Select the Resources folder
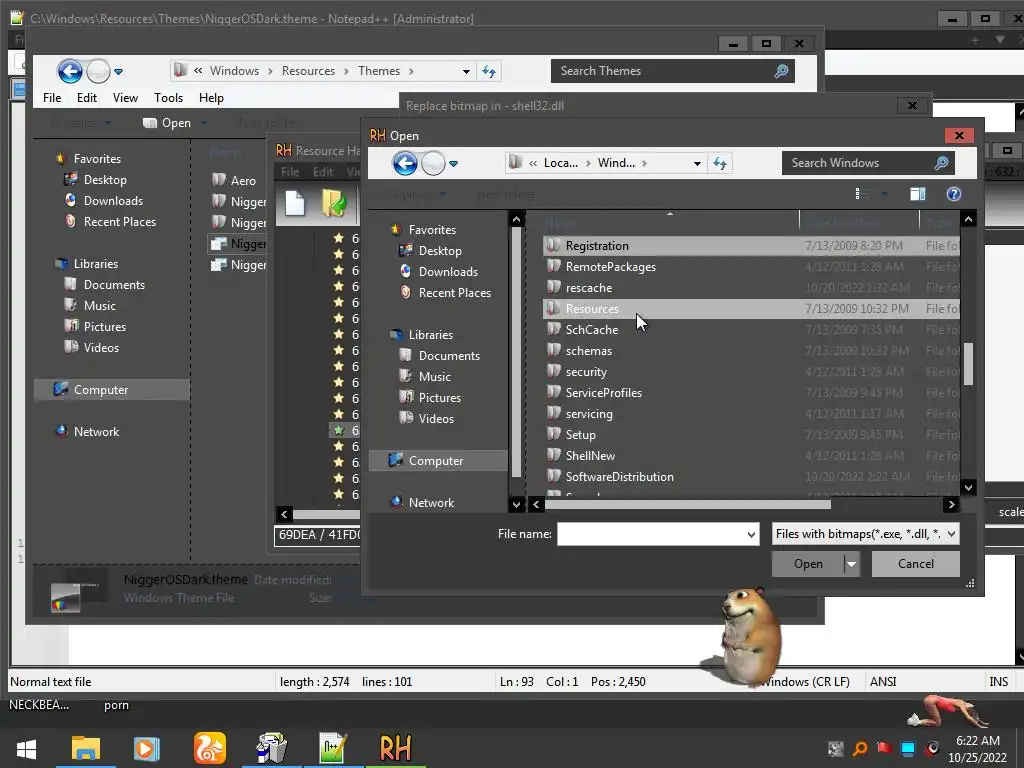The height and width of the screenshot is (768, 1024). tap(751, 309)
